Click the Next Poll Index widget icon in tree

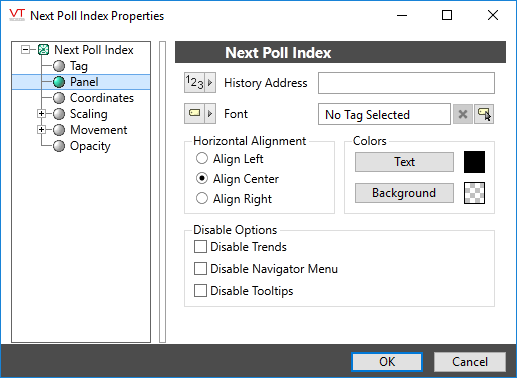coord(43,50)
